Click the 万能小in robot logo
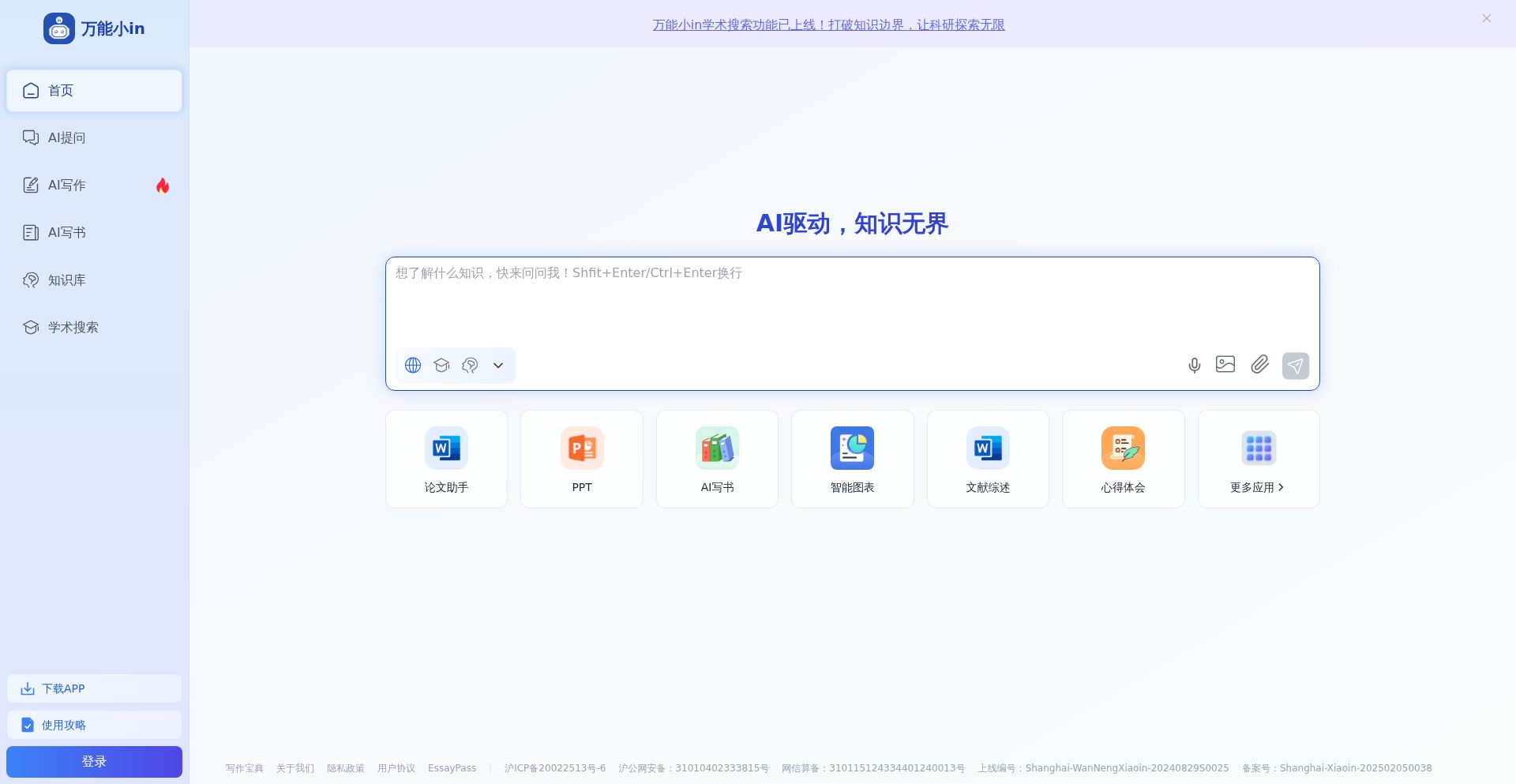The width and height of the screenshot is (1516, 784). click(59, 28)
